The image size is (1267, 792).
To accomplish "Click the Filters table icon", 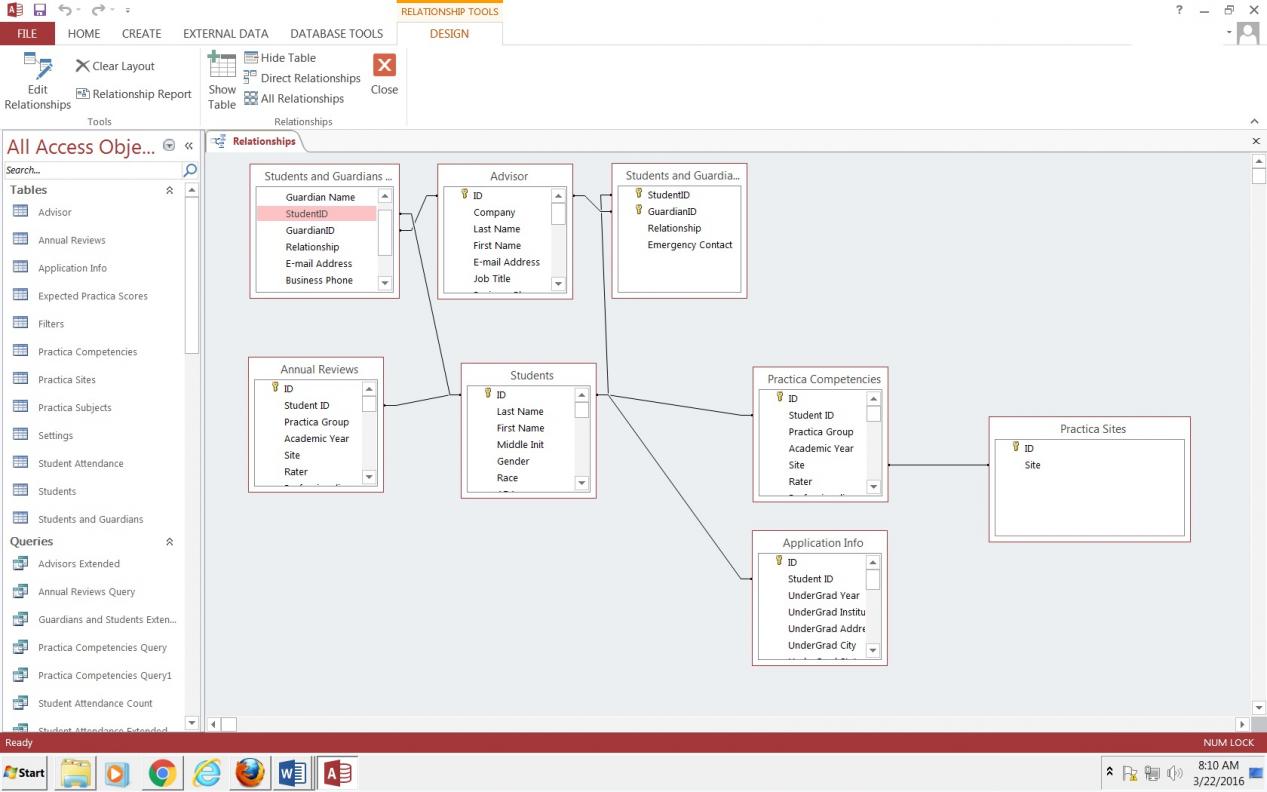I will tap(20, 323).
